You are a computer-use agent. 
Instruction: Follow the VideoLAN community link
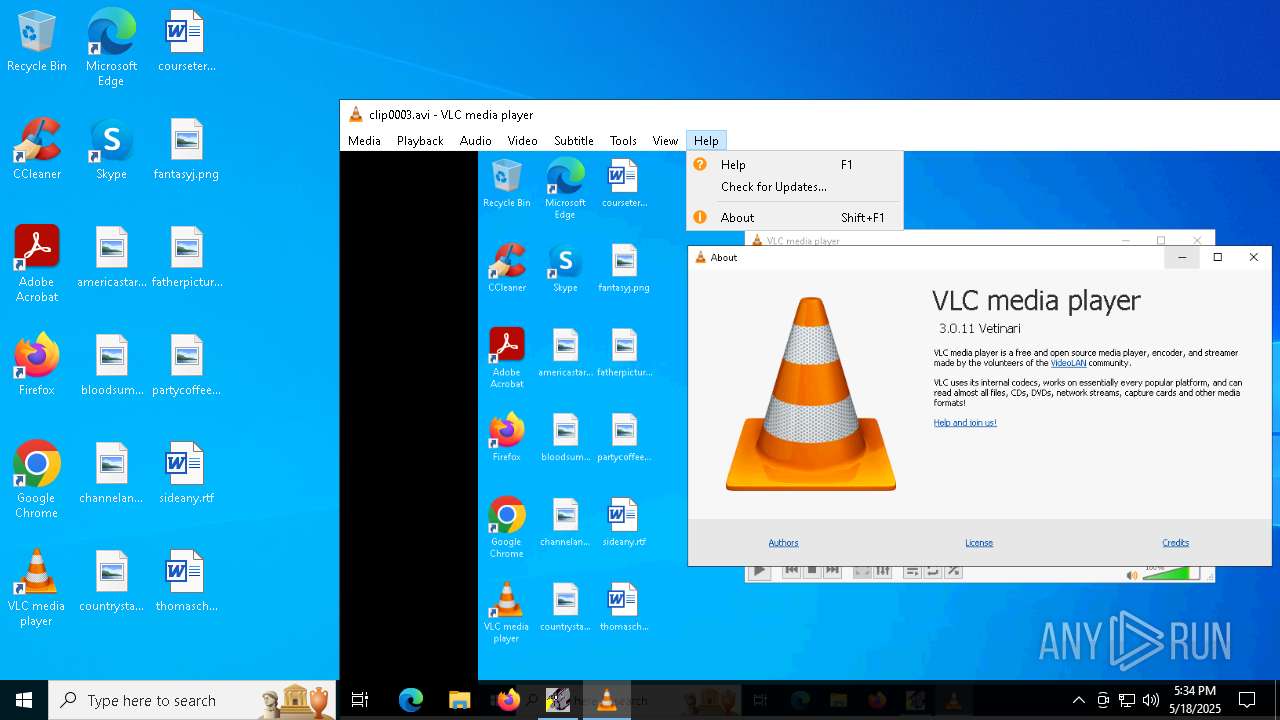point(1068,363)
